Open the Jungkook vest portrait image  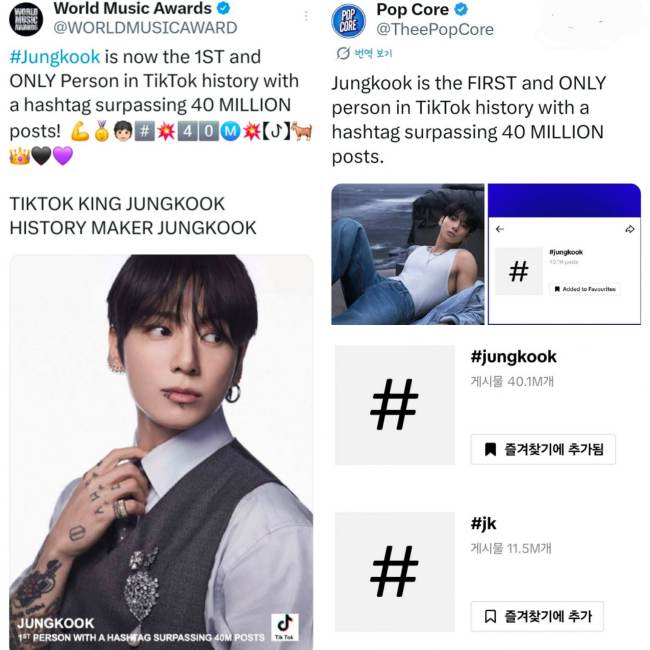point(161,452)
